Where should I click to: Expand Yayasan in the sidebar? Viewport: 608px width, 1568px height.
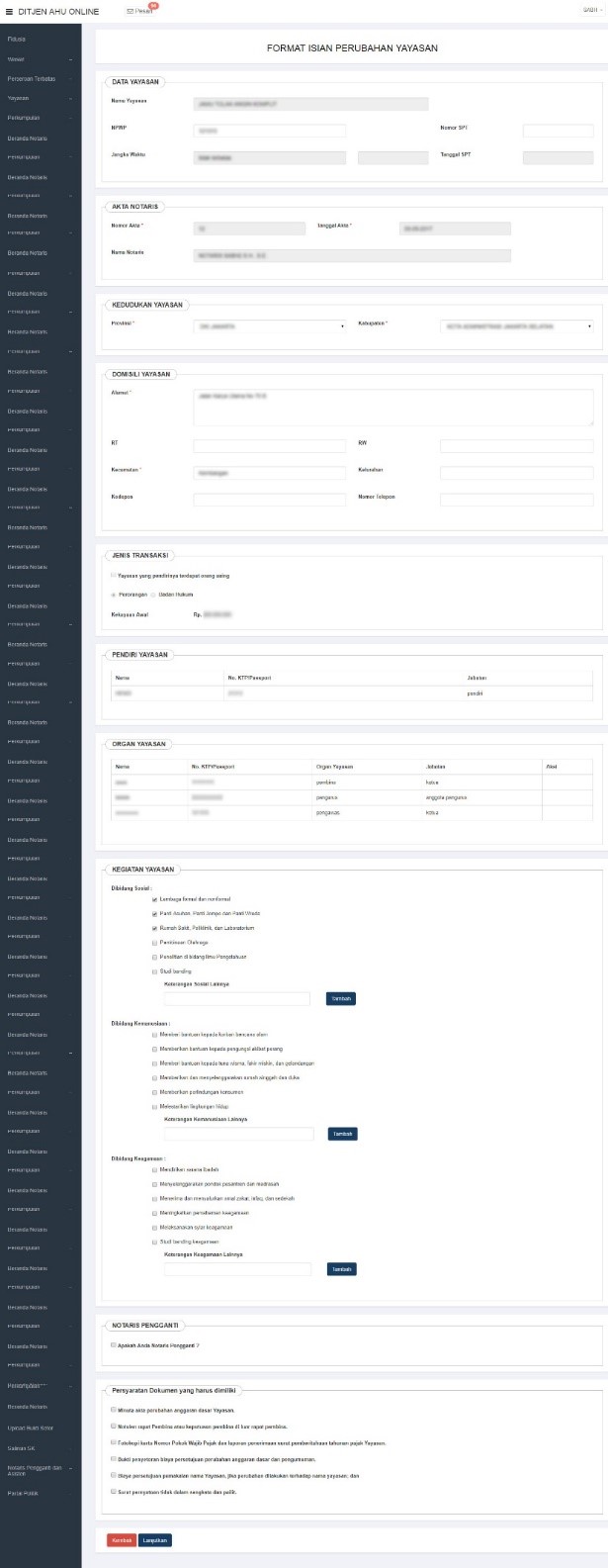click(x=40, y=99)
